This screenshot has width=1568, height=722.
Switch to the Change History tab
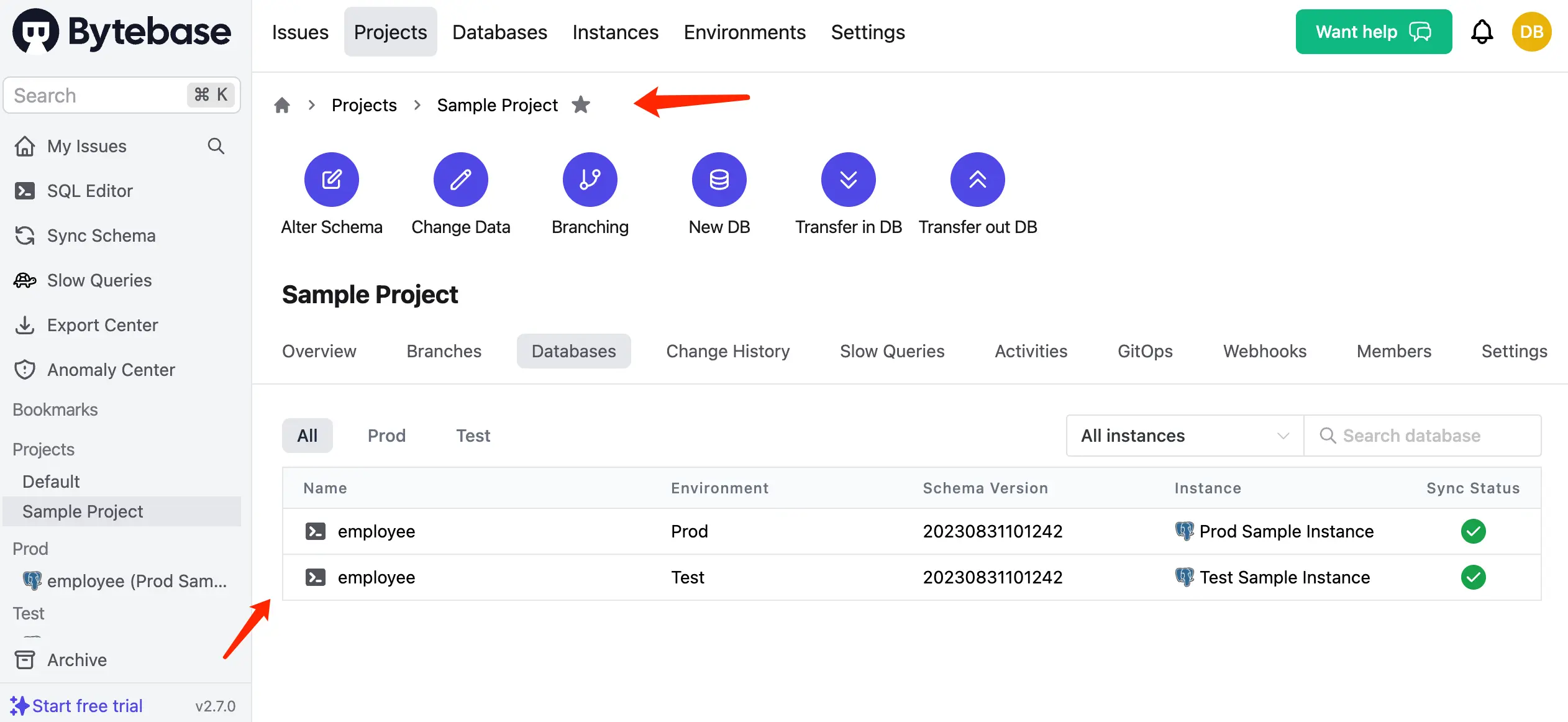728,351
